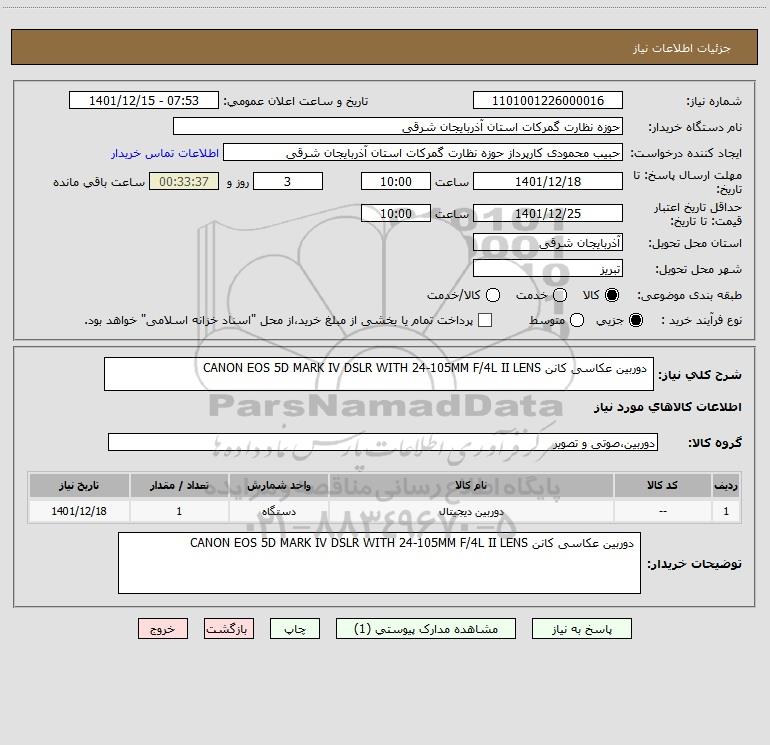Click the table date cell 1401/12/18
The height and width of the screenshot is (745, 770).
click(79, 511)
